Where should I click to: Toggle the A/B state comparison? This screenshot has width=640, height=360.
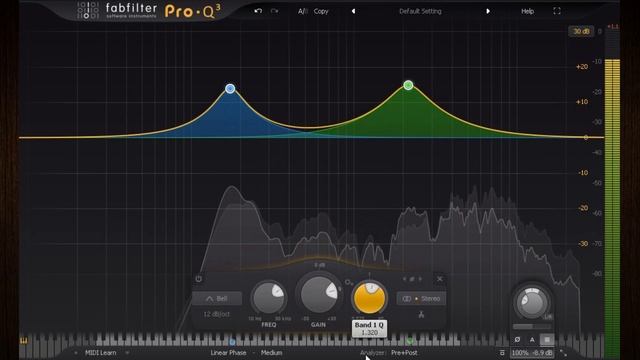coord(302,11)
